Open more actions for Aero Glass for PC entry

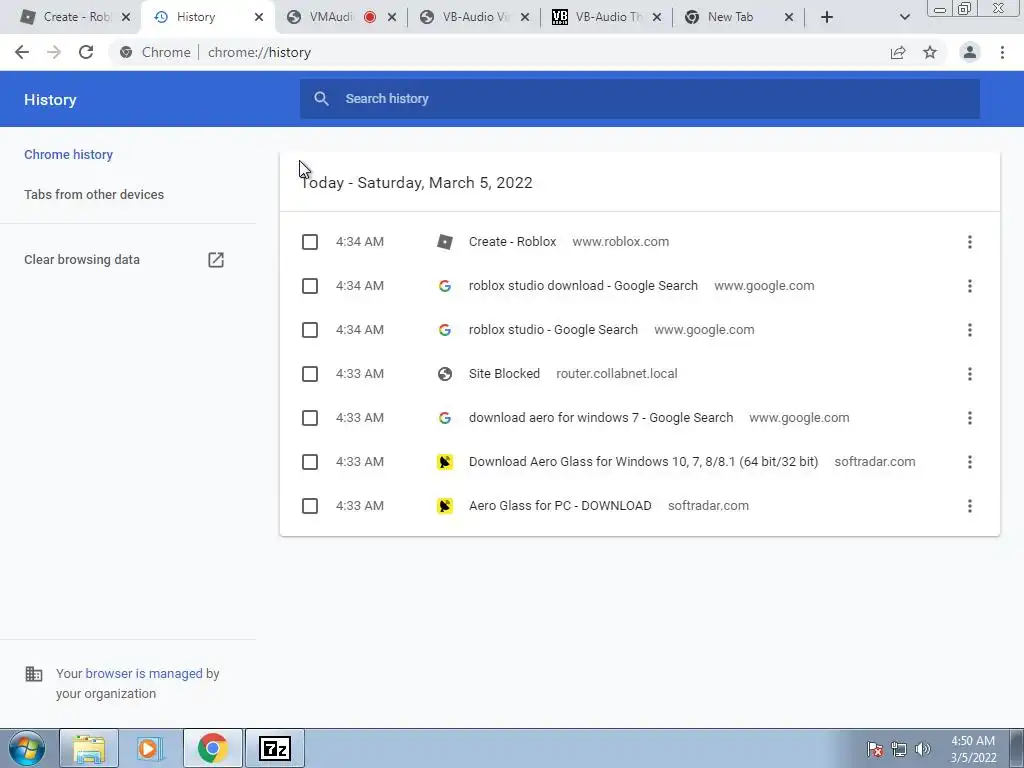pyautogui.click(x=970, y=506)
